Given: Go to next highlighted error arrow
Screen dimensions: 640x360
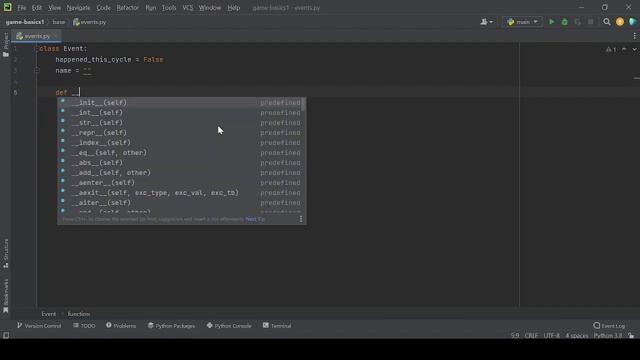Looking at the screenshot, I should coord(634,49).
